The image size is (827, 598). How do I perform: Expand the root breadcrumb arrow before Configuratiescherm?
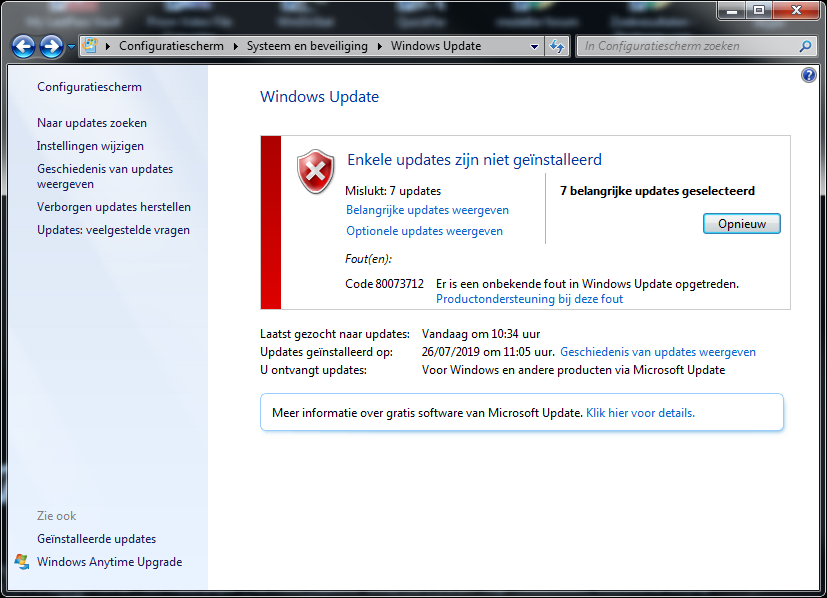click(x=108, y=46)
